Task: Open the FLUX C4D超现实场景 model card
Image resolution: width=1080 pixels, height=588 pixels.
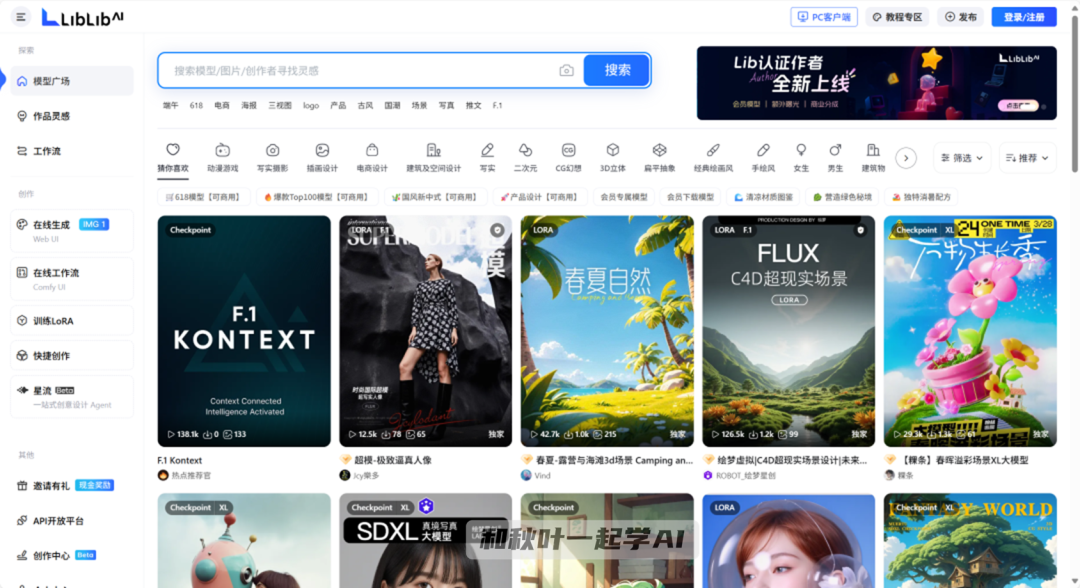Action: click(x=789, y=331)
